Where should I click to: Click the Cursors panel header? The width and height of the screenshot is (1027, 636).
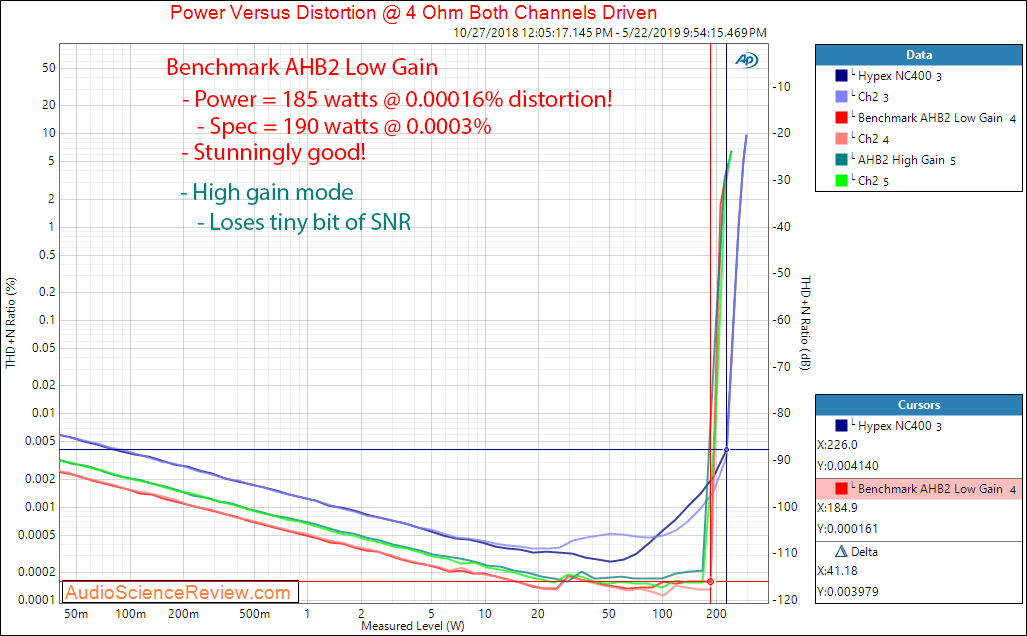[918, 405]
